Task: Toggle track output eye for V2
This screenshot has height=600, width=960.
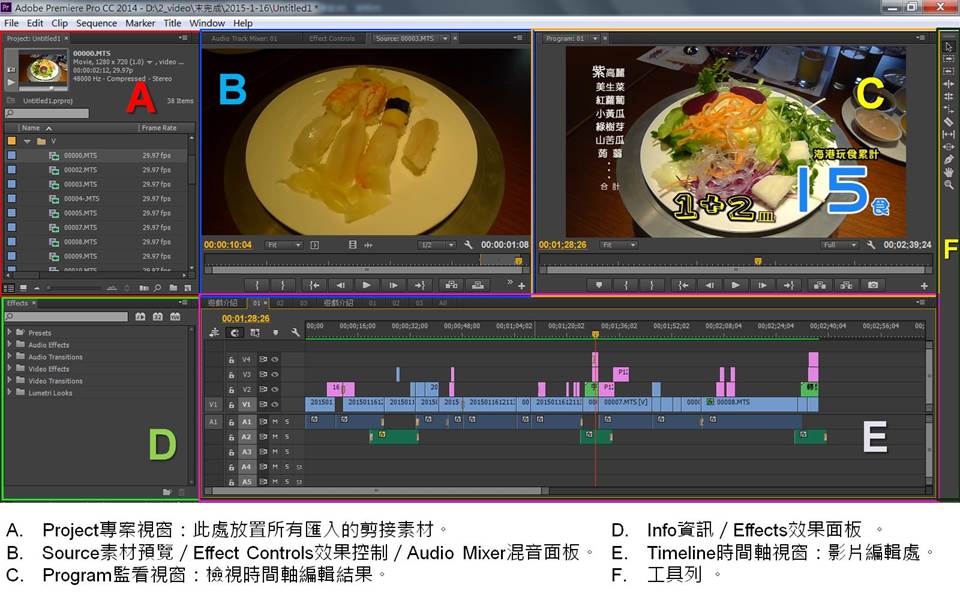Action: point(274,390)
